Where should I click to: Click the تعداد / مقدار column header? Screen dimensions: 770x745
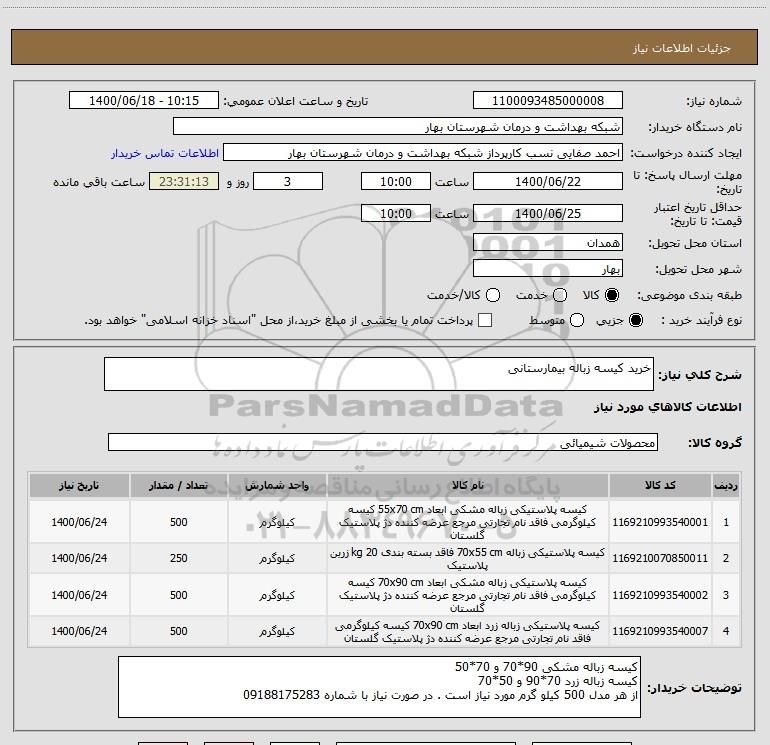point(179,485)
